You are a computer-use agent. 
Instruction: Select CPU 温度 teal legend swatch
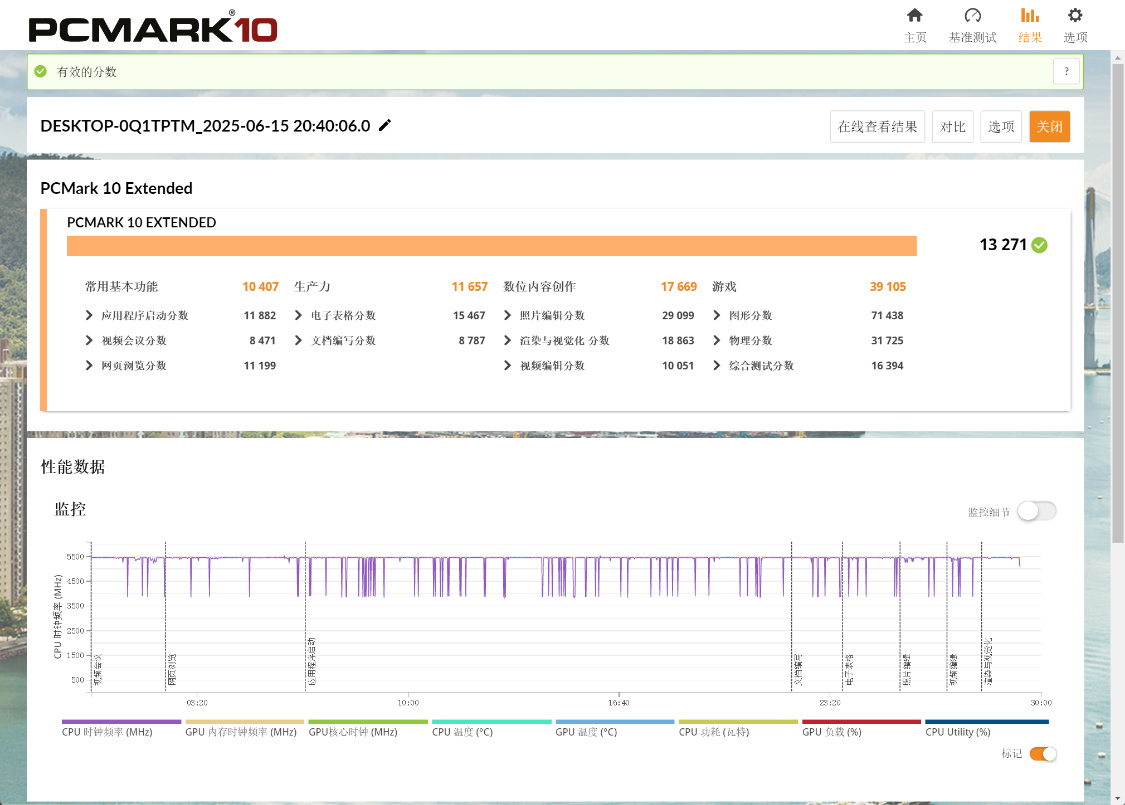491,722
